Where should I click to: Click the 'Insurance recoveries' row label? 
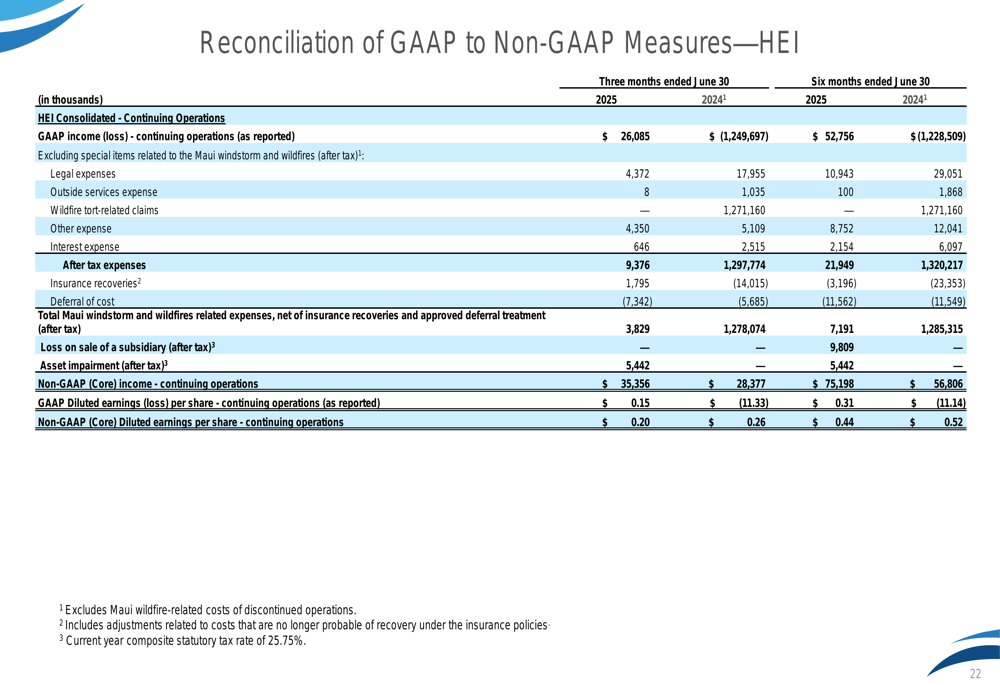click(95, 283)
